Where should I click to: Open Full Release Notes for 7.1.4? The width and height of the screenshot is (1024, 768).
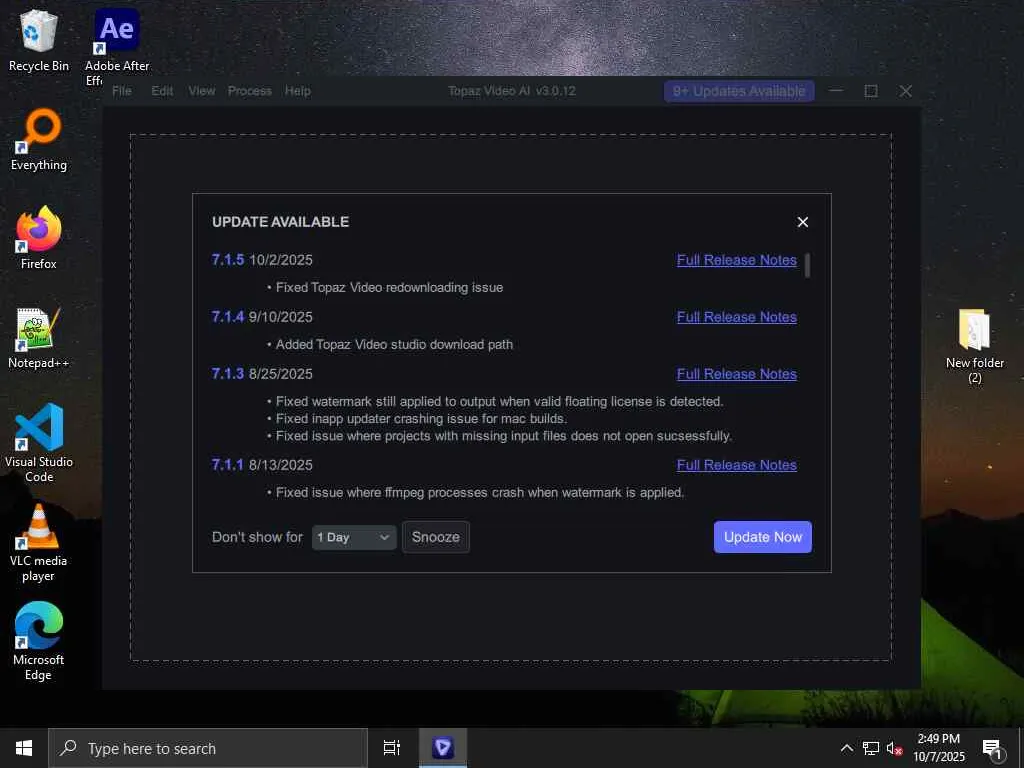click(737, 317)
